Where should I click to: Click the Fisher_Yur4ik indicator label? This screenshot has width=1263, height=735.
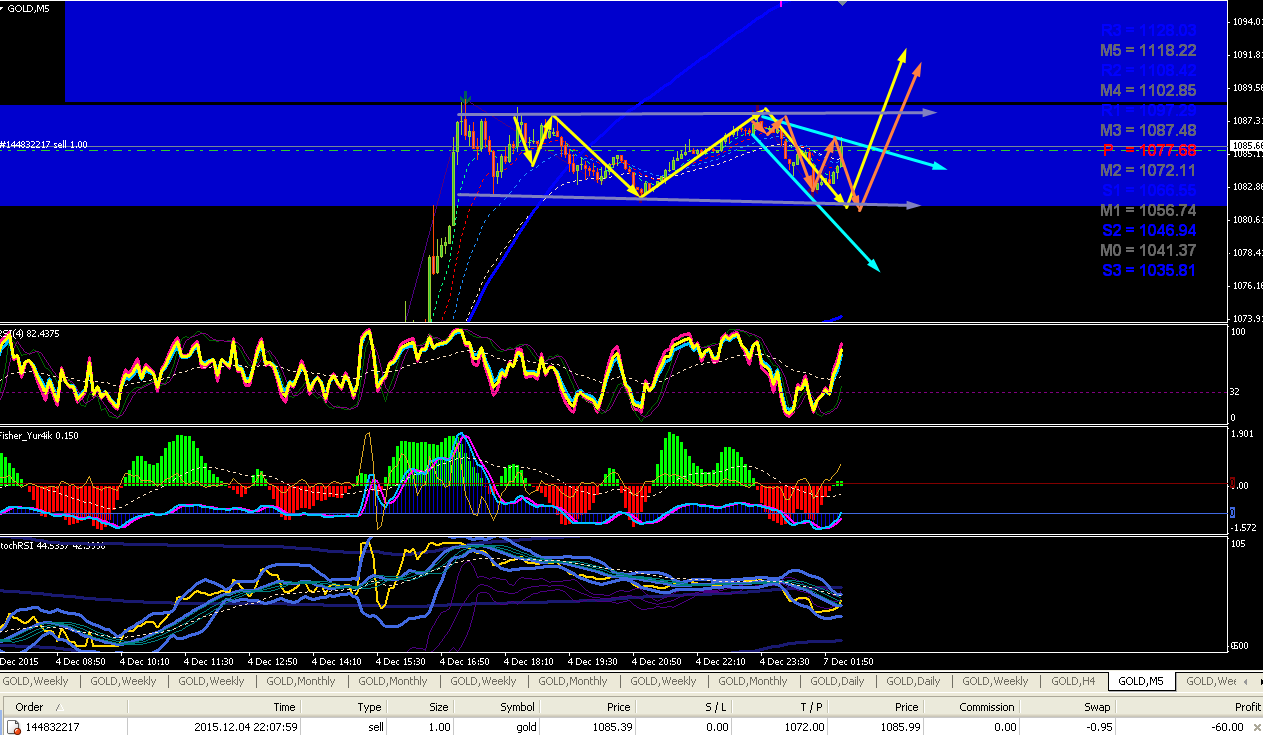pos(40,435)
